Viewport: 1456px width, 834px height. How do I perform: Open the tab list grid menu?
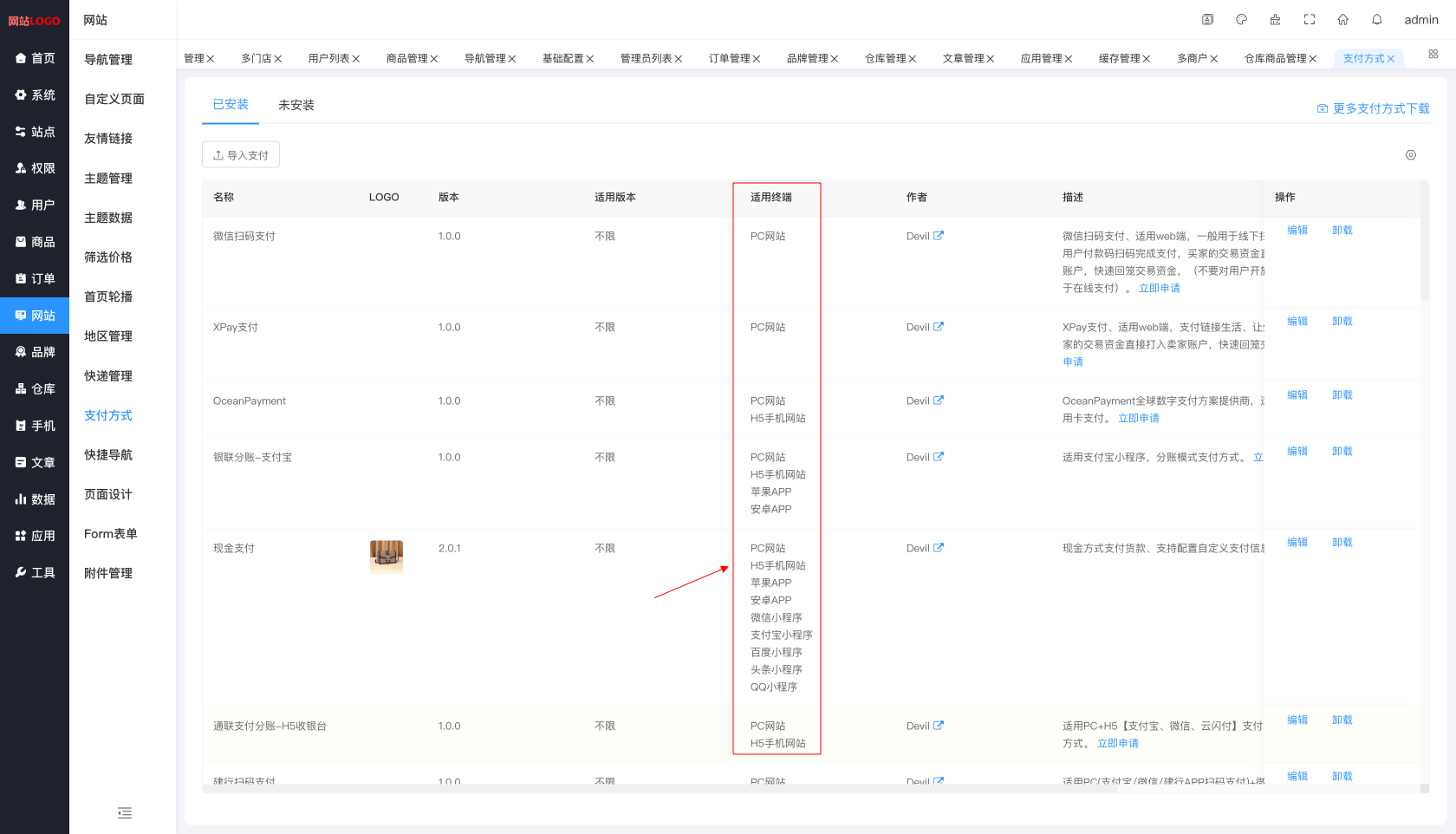pyautogui.click(x=1433, y=54)
